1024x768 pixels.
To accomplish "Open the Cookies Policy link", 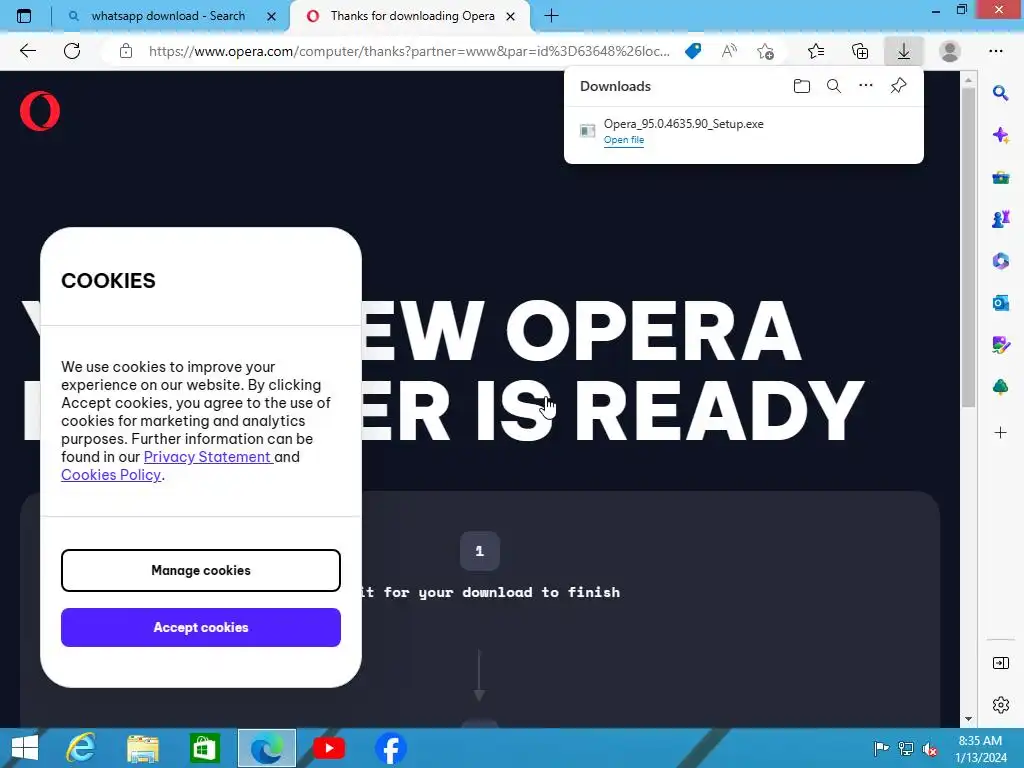I will click(111, 475).
